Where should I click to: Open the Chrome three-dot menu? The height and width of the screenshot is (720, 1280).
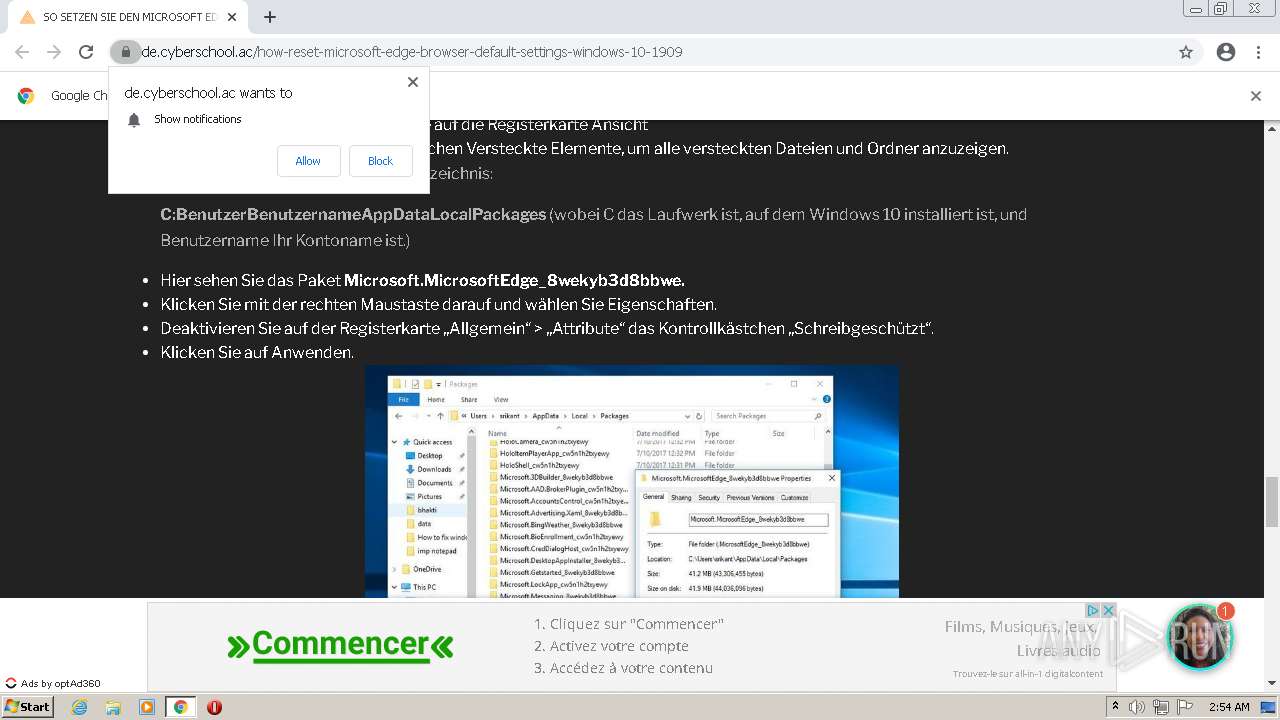coord(1258,52)
